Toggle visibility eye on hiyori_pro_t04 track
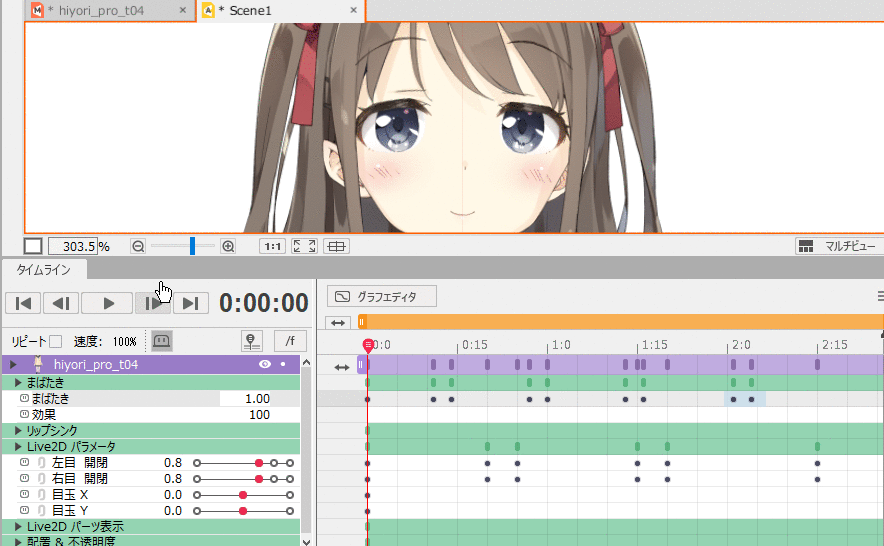 265,365
